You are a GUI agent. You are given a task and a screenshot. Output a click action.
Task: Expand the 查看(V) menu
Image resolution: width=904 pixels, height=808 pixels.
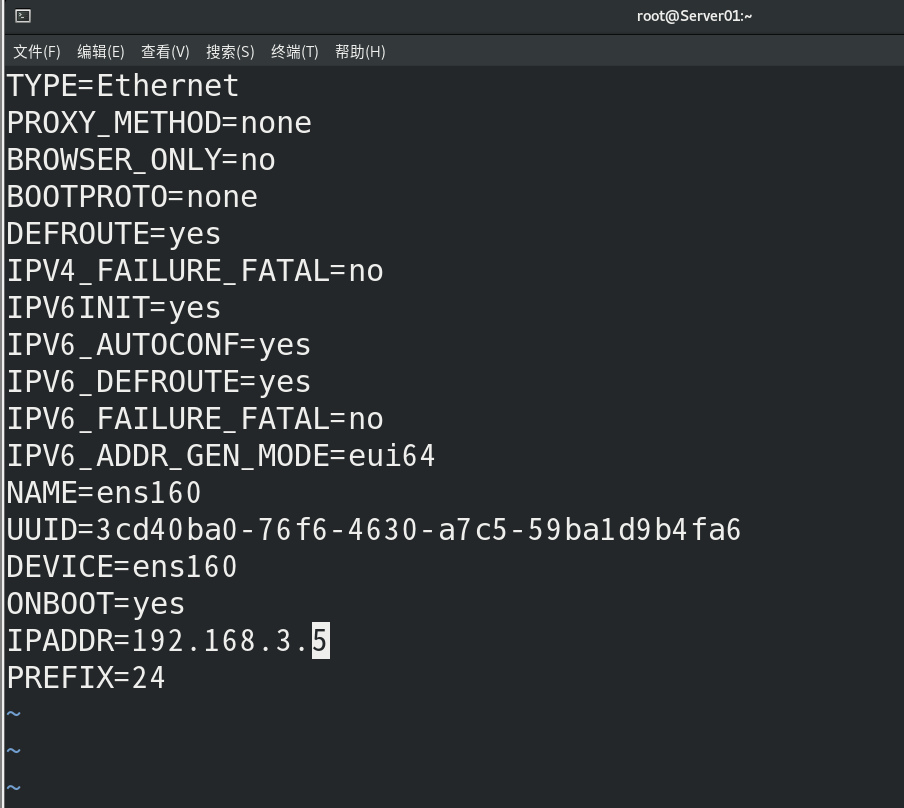pyautogui.click(x=165, y=52)
